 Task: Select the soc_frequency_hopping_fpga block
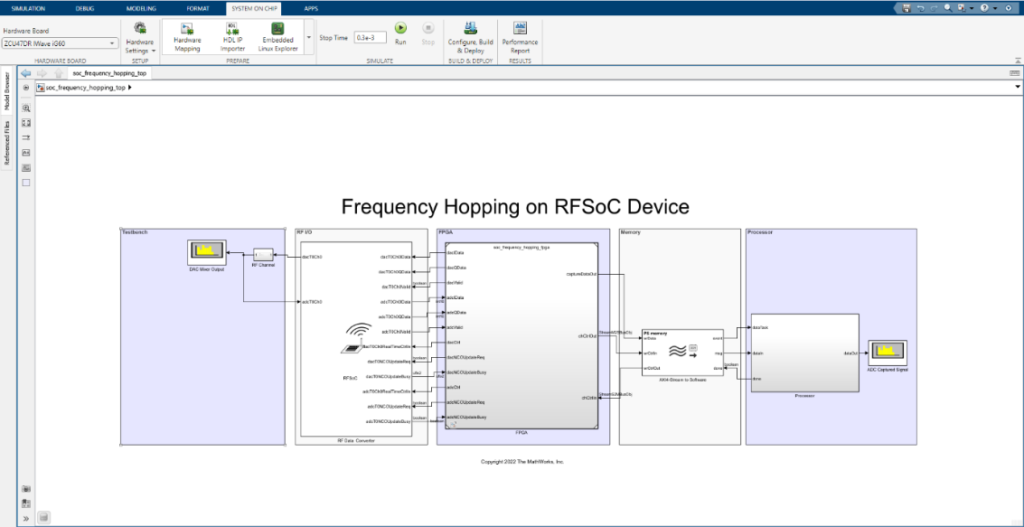click(x=521, y=336)
